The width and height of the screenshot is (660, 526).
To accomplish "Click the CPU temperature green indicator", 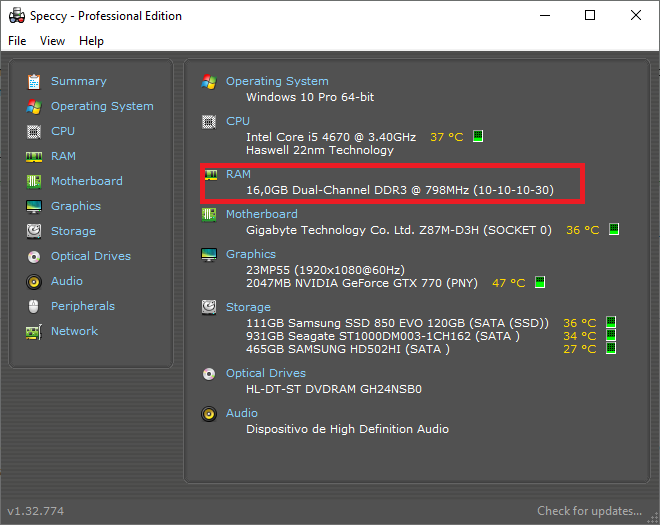I will (478, 136).
